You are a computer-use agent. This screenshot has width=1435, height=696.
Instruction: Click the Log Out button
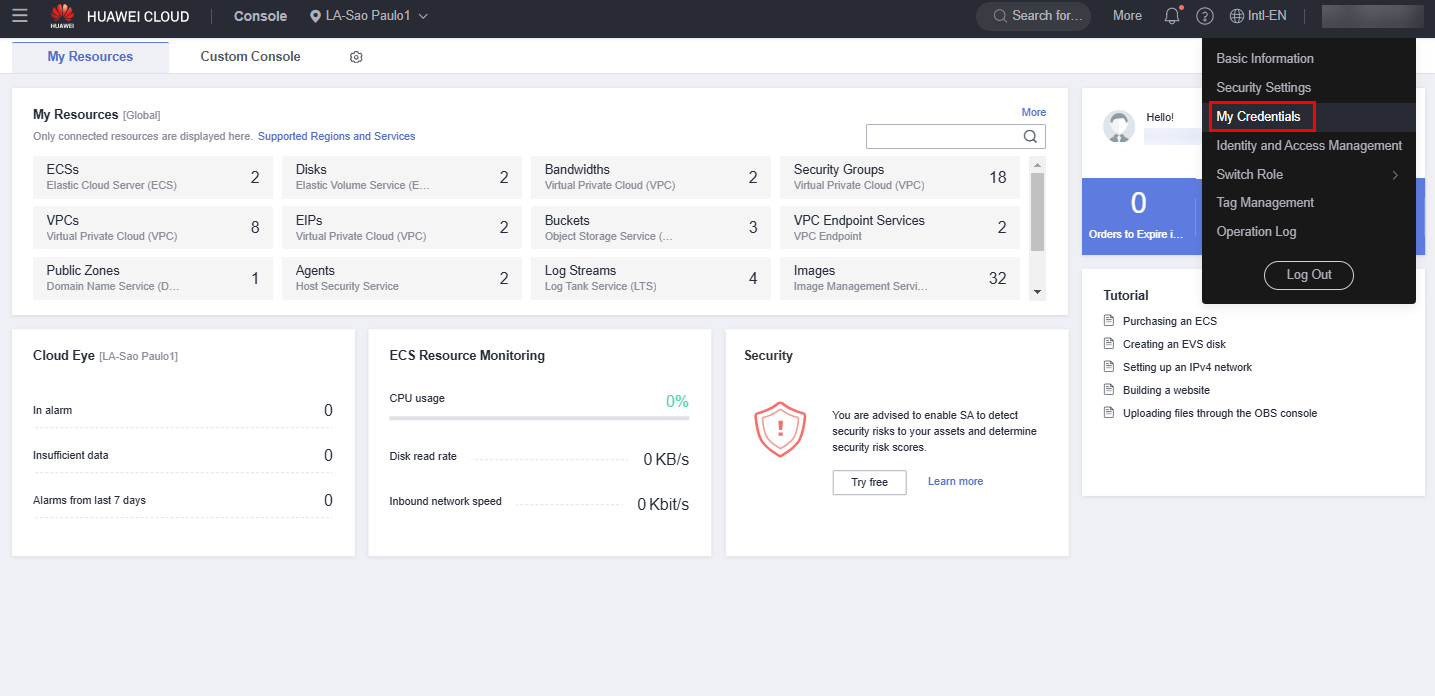(1308, 275)
